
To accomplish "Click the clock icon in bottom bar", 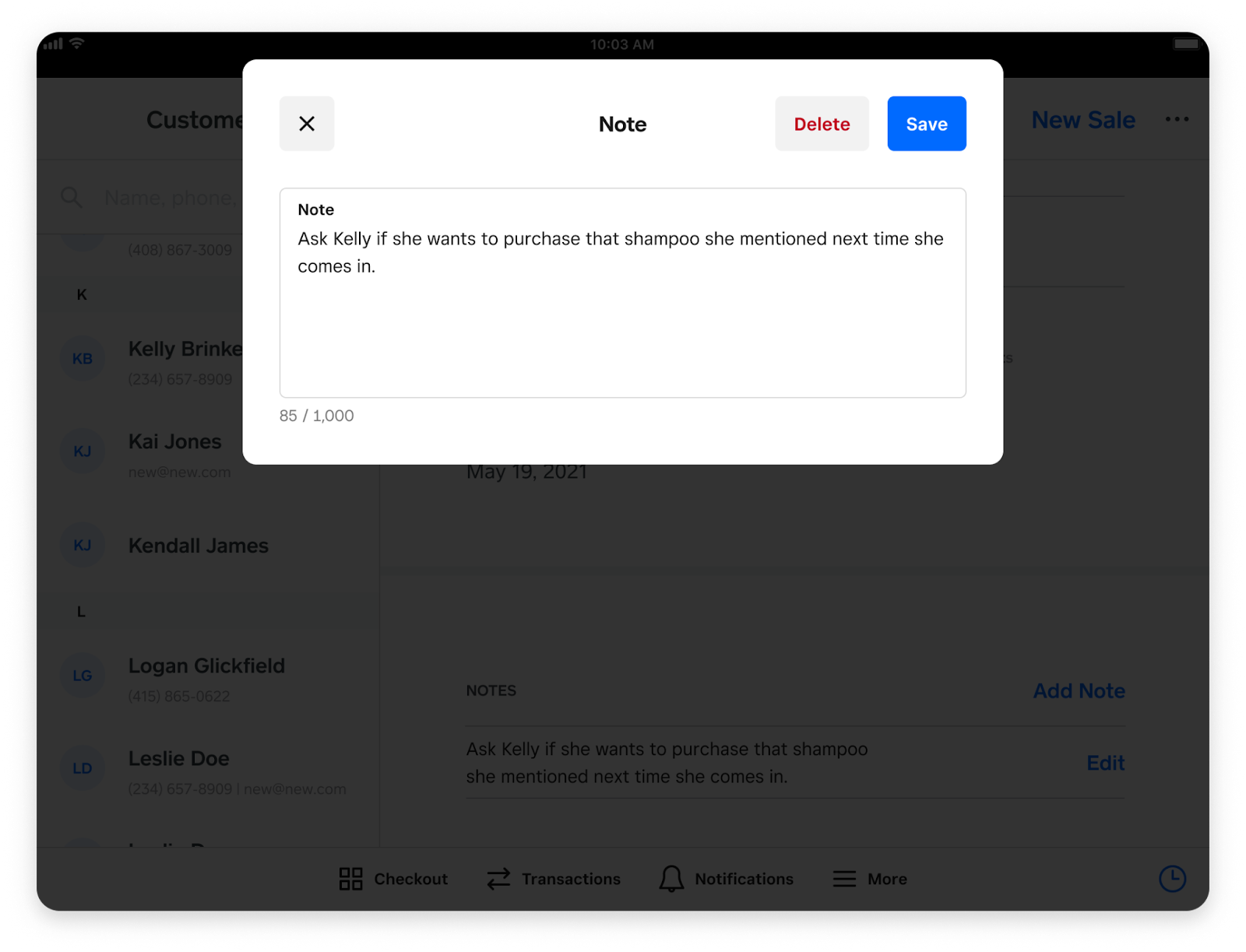I will click(x=1172, y=879).
